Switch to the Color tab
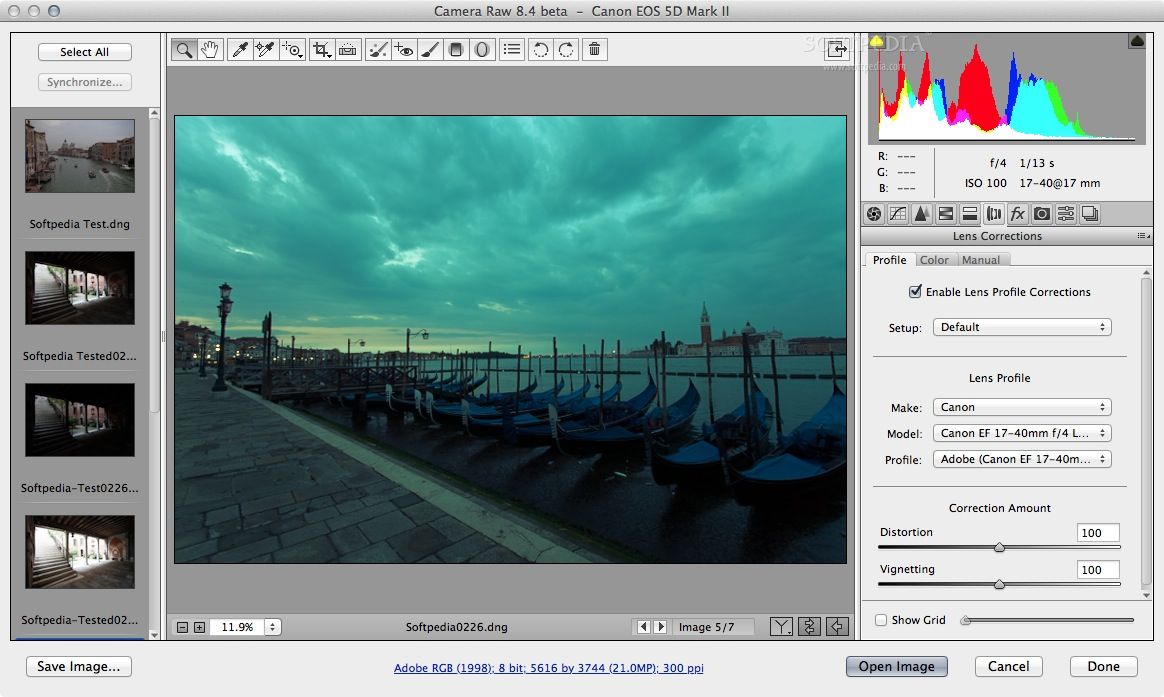1164x697 pixels. 934,259
